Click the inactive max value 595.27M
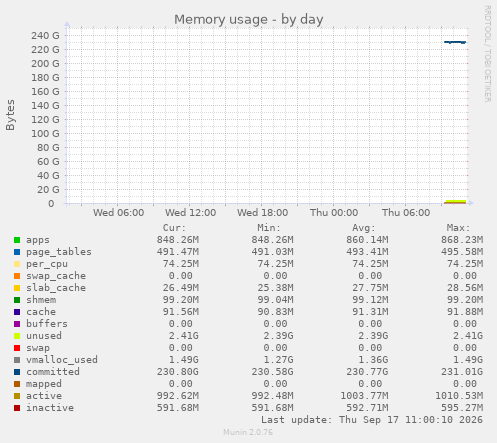This screenshot has height=443, width=497. (462, 408)
